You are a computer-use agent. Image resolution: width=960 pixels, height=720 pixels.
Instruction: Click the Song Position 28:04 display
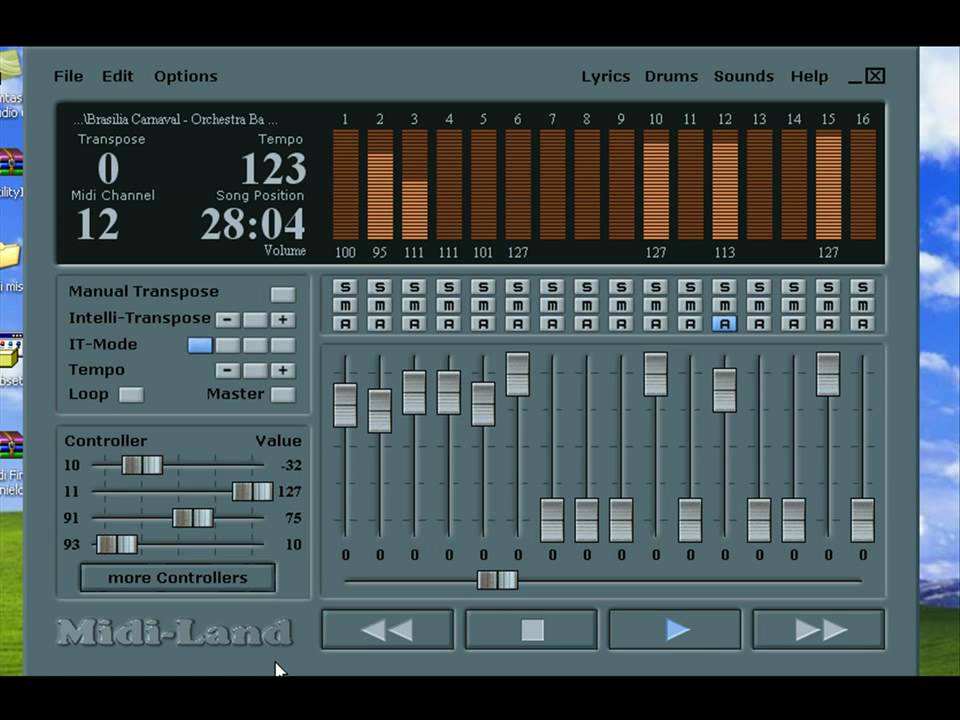(x=252, y=224)
